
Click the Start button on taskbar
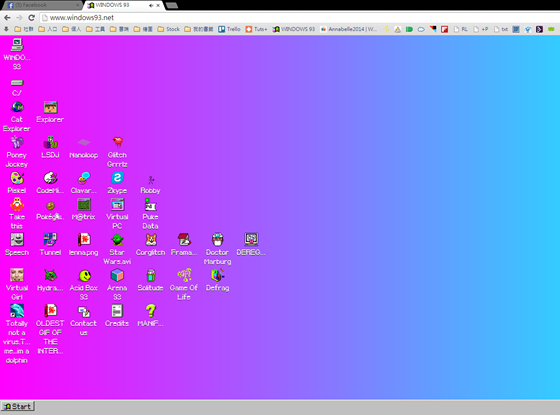[18, 406]
